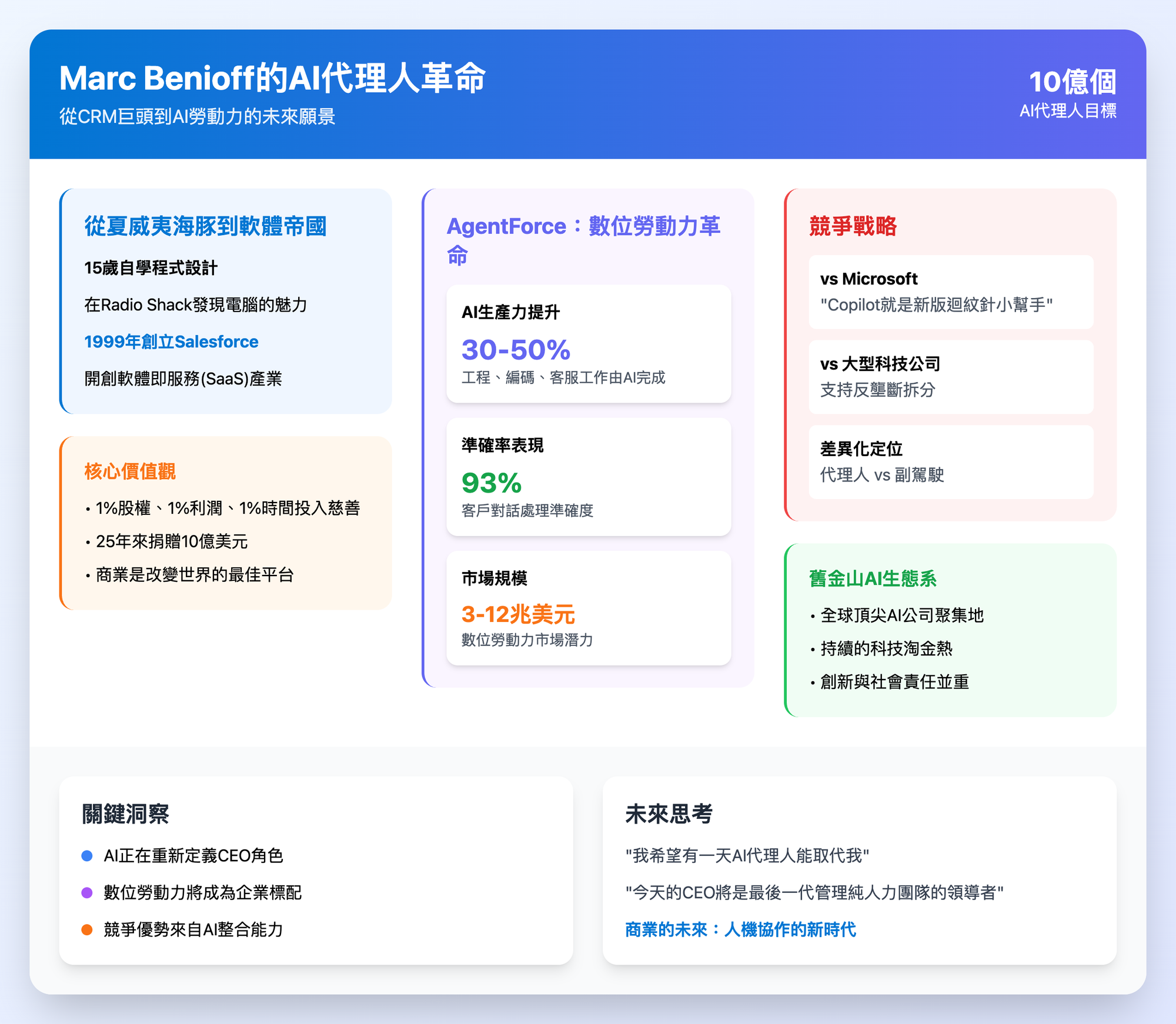Image resolution: width=1176 pixels, height=1024 pixels.
Task: Click the "差異化定位" card title
Action: [x=861, y=449]
